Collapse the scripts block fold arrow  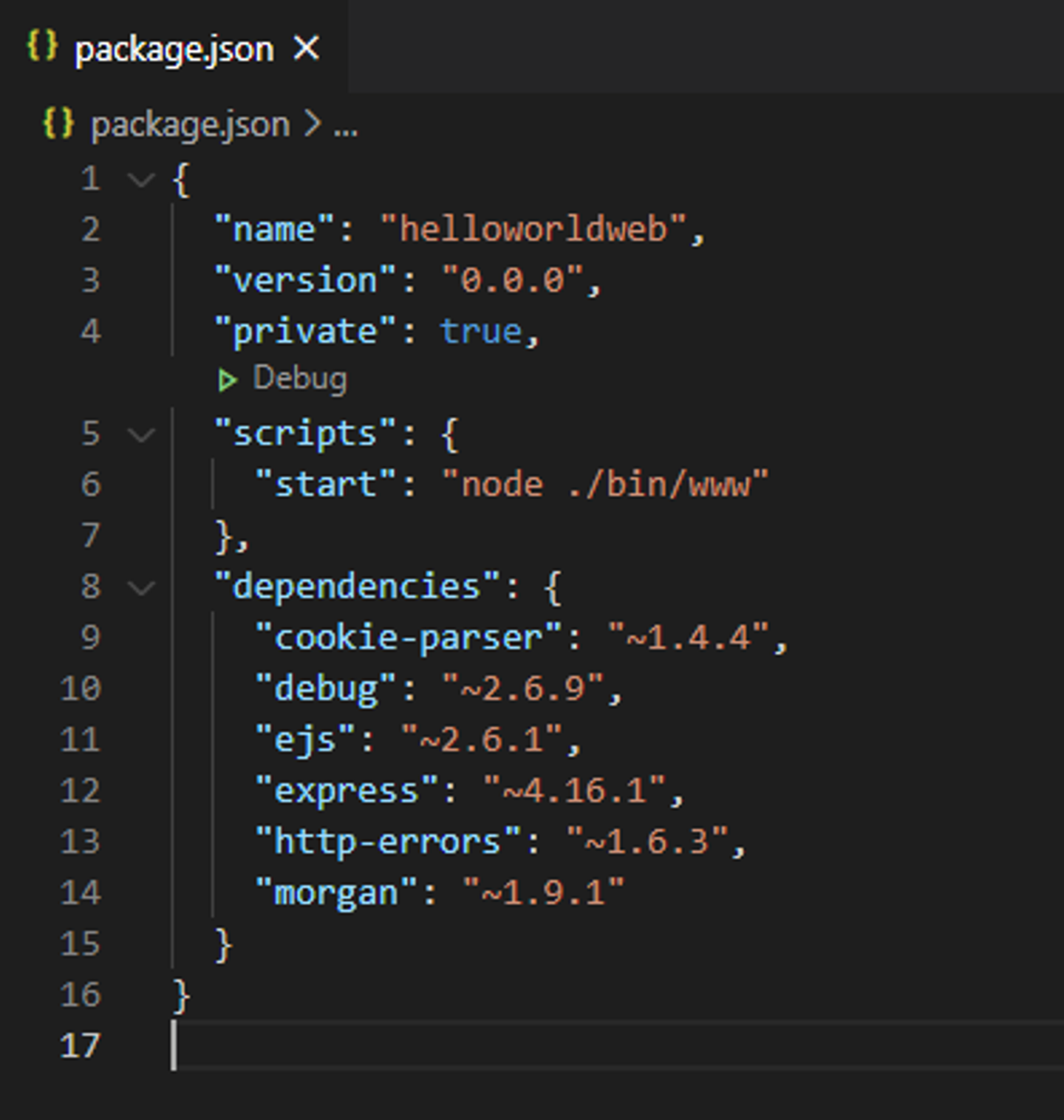pos(140,434)
